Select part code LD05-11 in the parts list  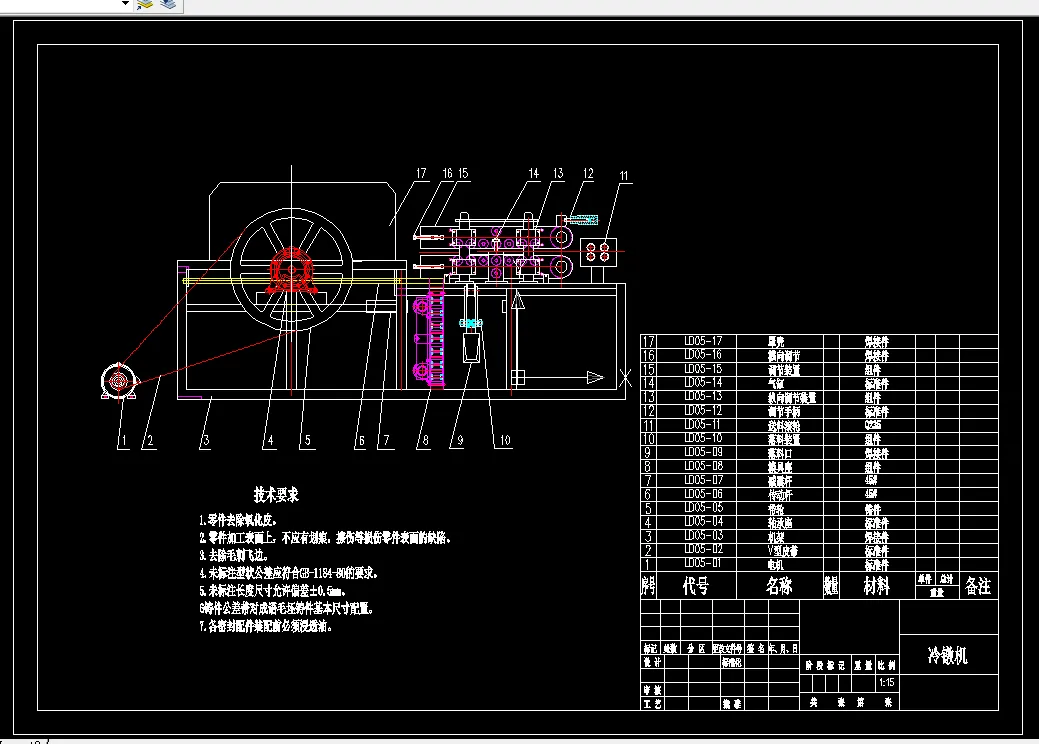coord(703,424)
